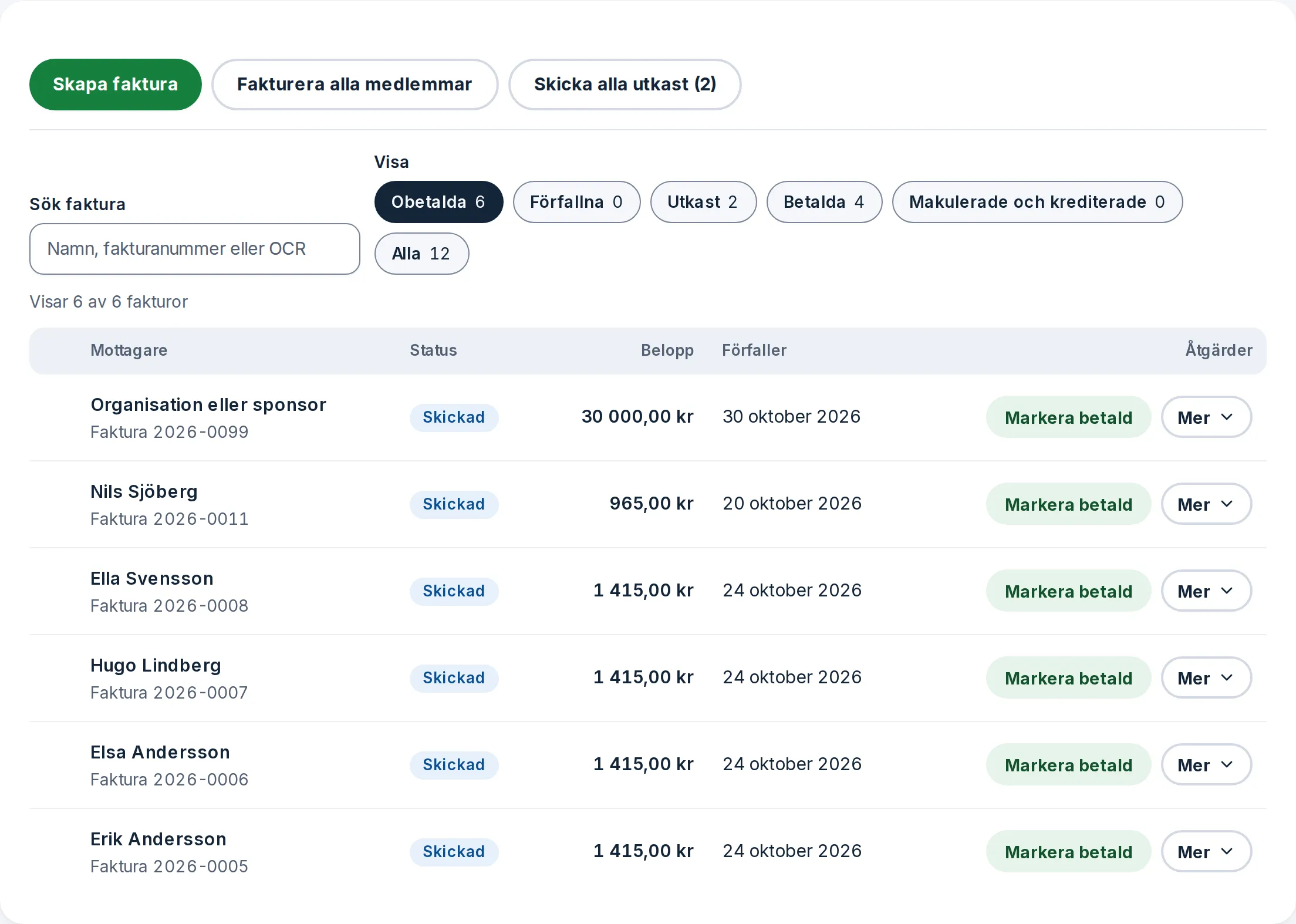
Task: Expand the Mer dropdown for Erik Andersson
Action: 1206,852
